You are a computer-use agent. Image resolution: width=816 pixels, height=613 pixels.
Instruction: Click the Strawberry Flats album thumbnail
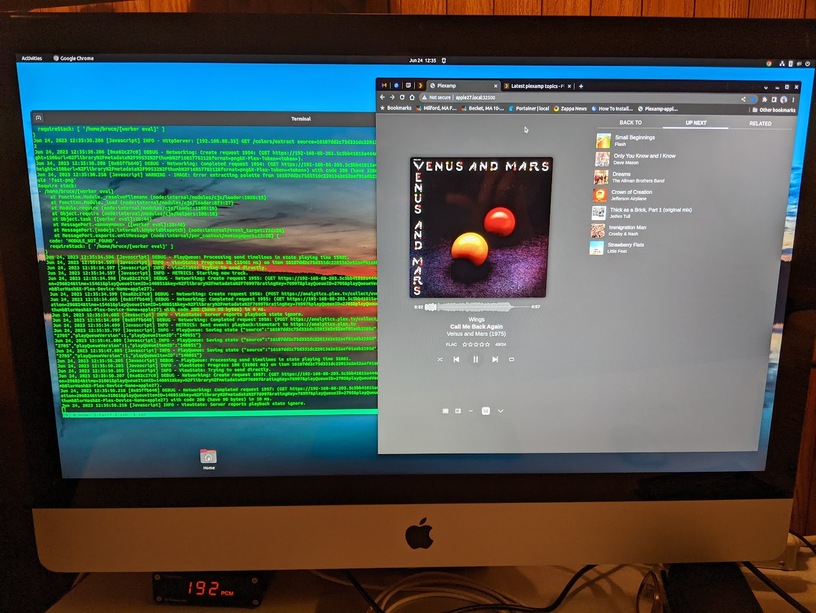tap(596, 248)
